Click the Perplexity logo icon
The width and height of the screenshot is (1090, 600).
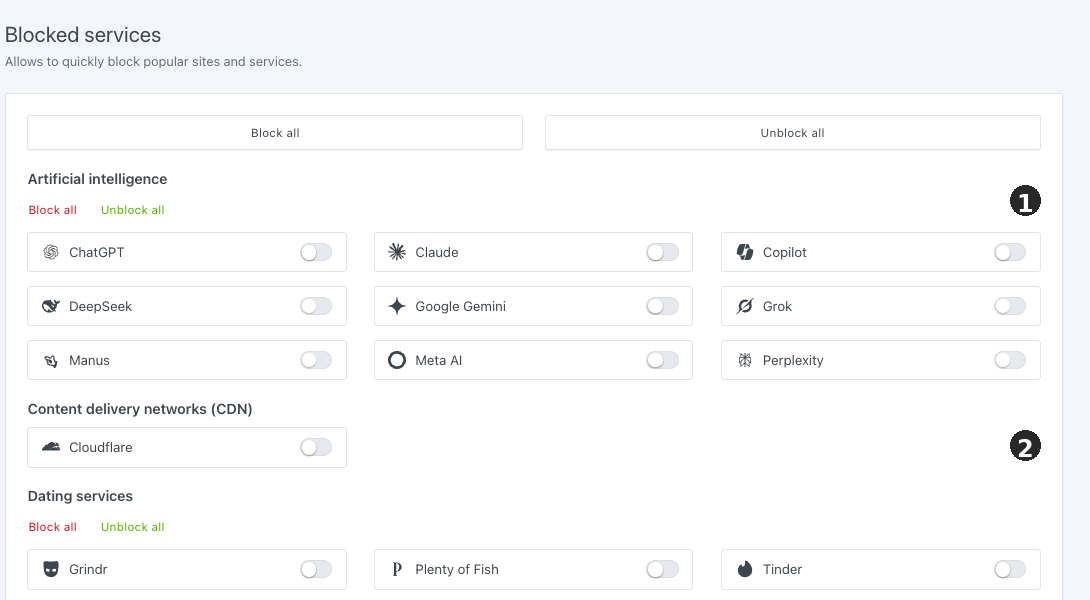(745, 360)
